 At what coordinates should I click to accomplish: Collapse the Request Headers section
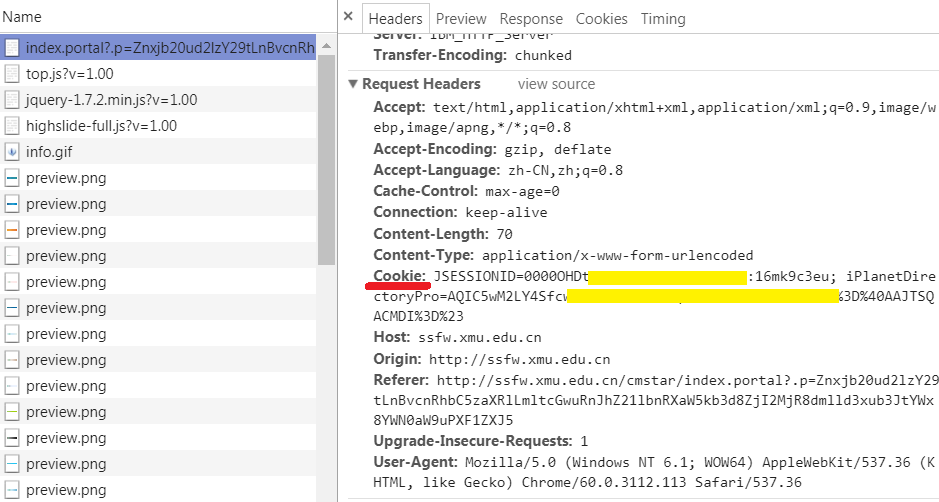(353, 84)
